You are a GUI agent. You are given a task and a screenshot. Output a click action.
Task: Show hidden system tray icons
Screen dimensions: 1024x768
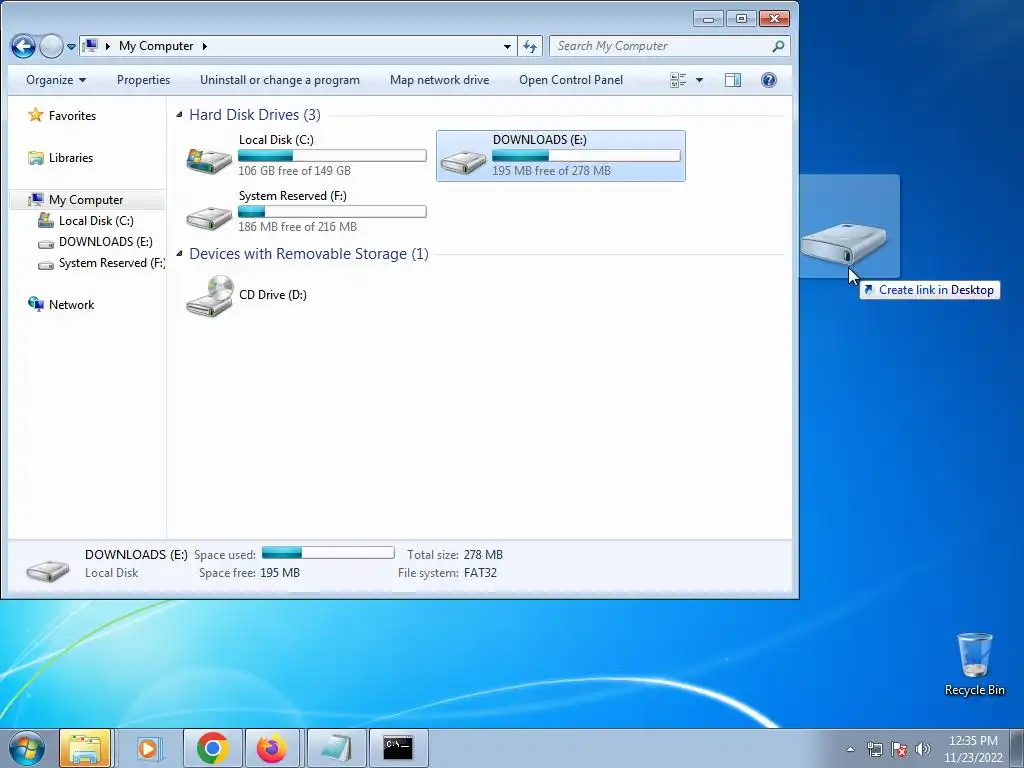850,749
